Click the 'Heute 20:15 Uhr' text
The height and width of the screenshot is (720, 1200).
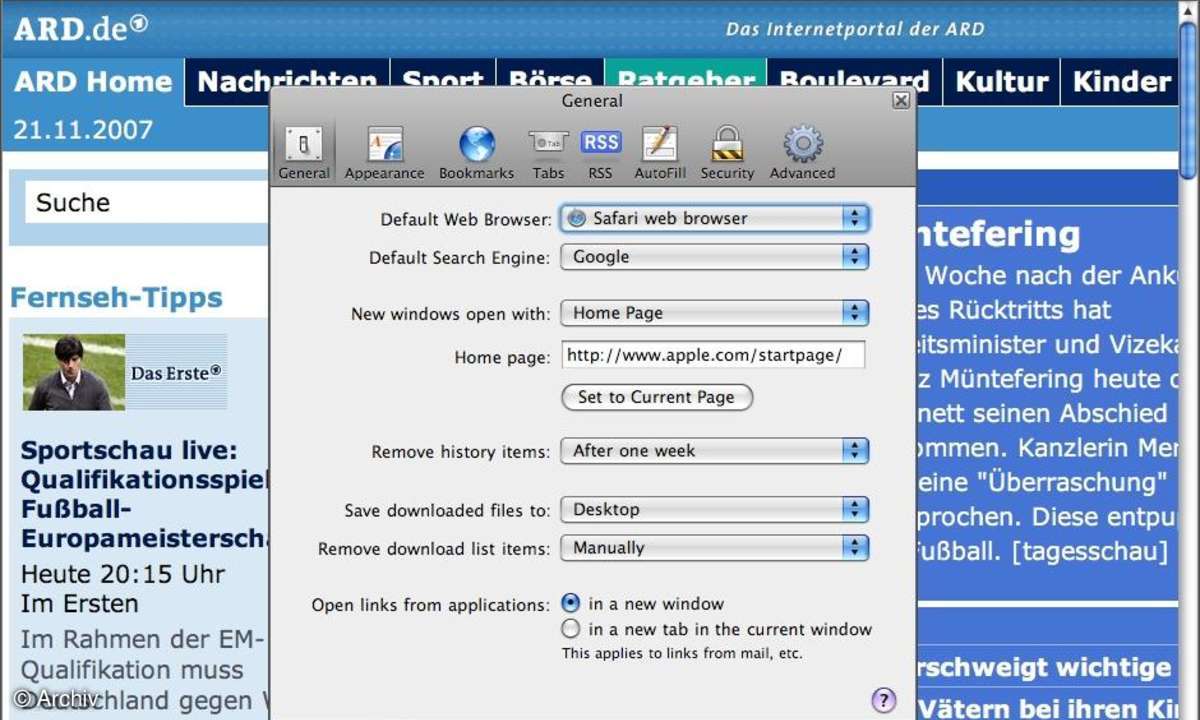123,575
